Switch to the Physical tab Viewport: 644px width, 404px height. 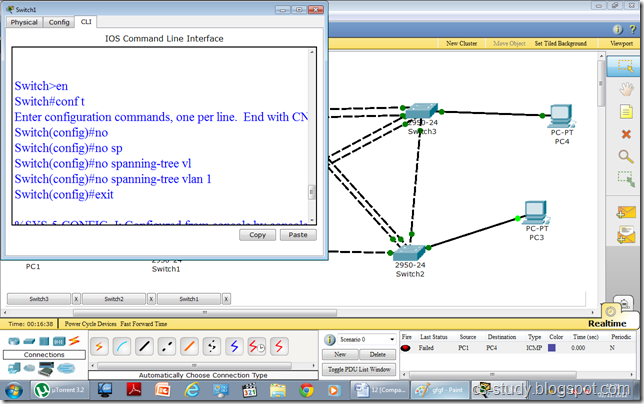[x=24, y=21]
